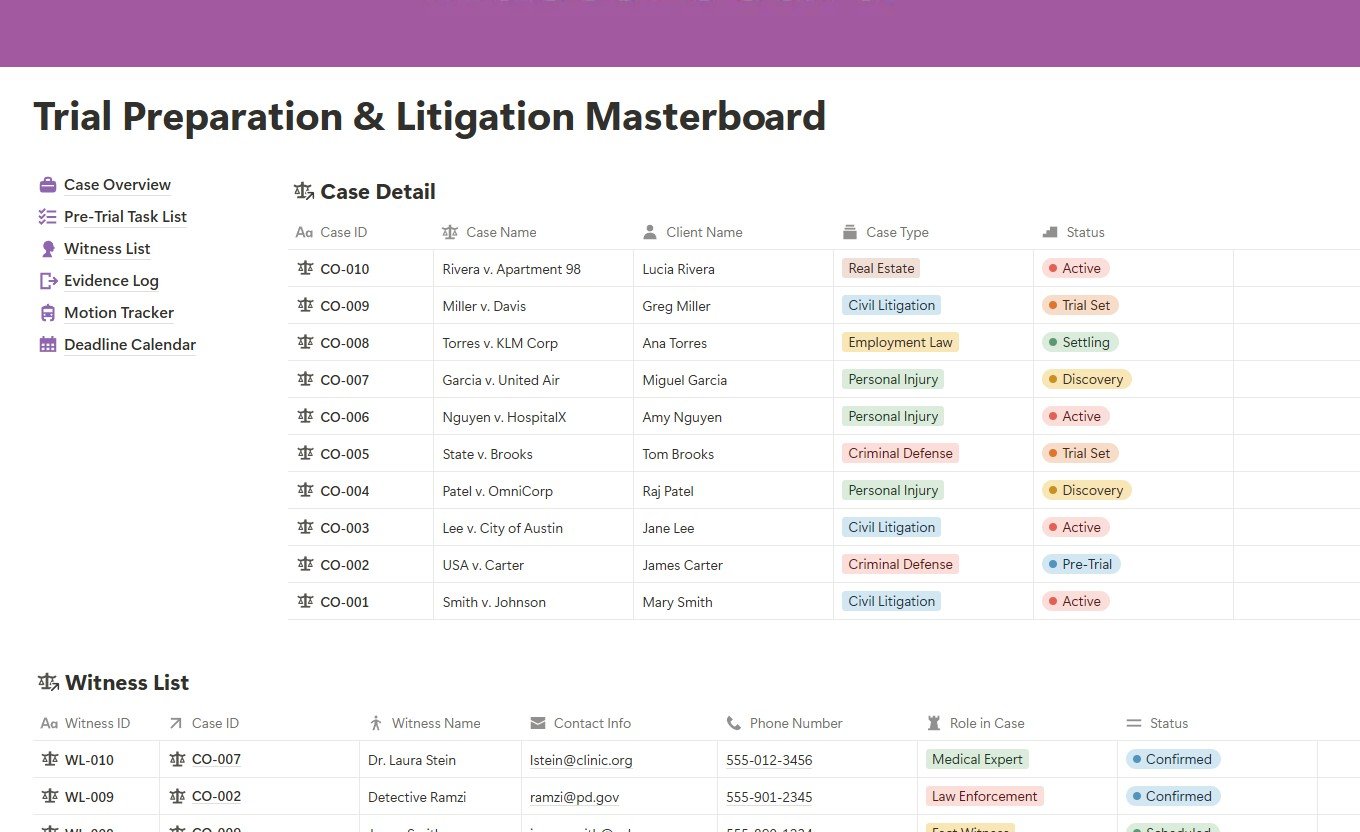1360x832 pixels.
Task: Click the scales icon in row CO-004
Action: tap(306, 490)
